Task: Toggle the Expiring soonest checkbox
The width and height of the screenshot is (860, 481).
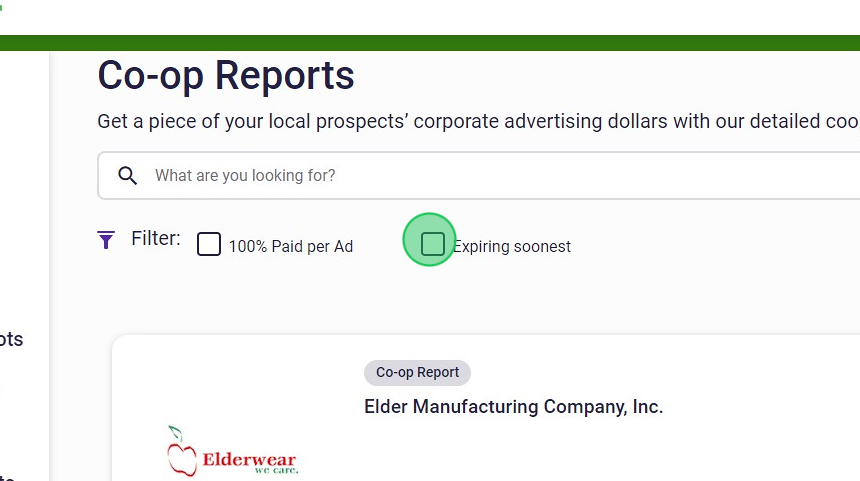Action: pyautogui.click(x=432, y=244)
